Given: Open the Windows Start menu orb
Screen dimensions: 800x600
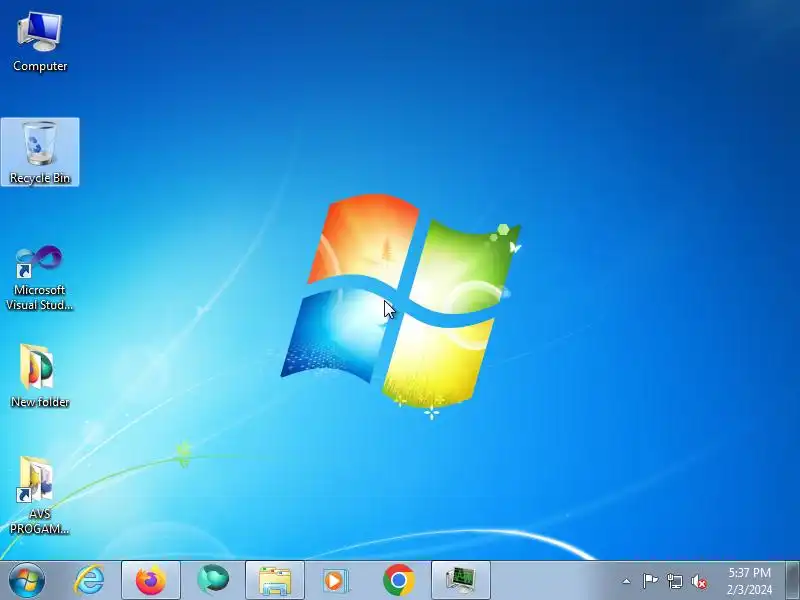Looking at the screenshot, I should [x=27, y=581].
